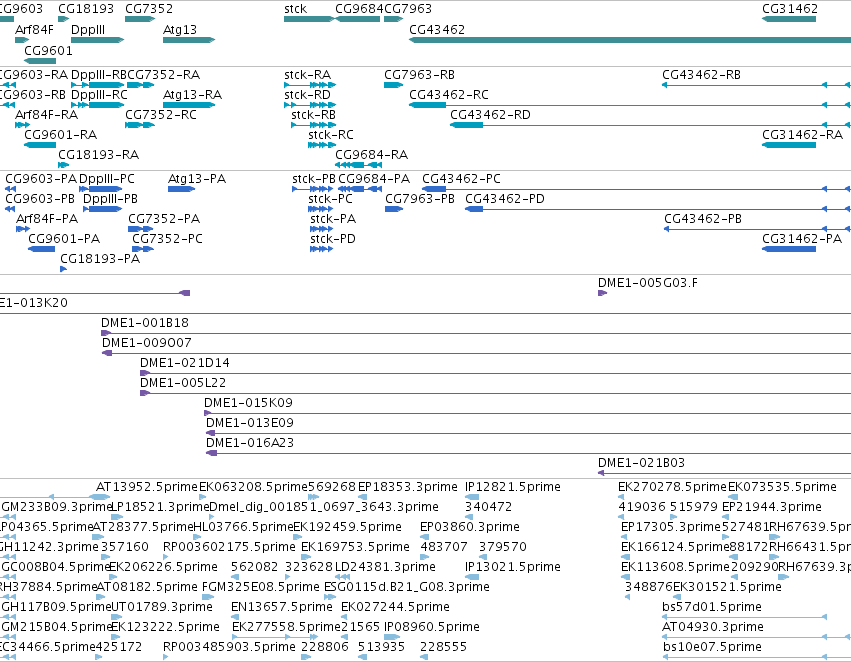The image size is (851, 662).
Task: Click EST label IP08960.5prime
Action: (x=431, y=627)
